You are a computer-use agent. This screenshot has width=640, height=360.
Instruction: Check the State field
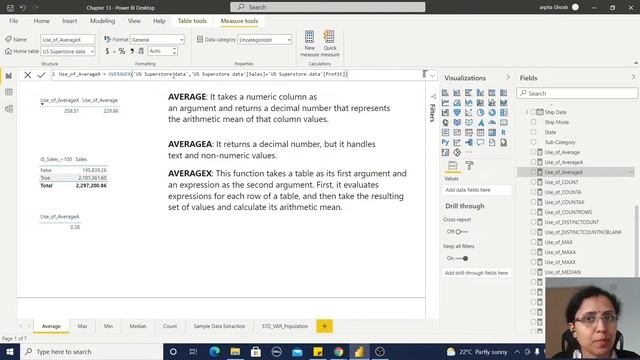533,132
